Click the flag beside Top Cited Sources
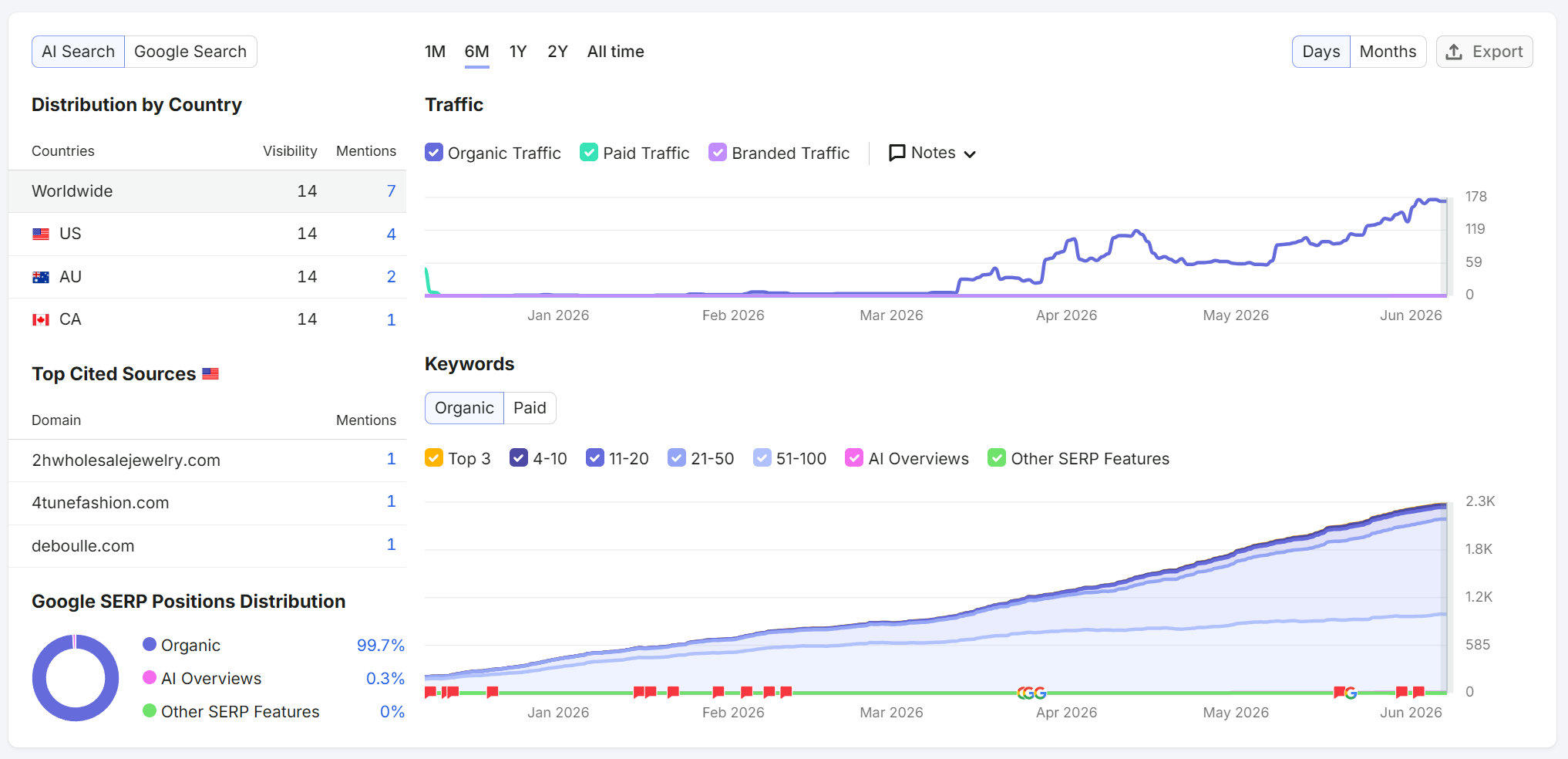Image resolution: width=1568 pixels, height=759 pixels. coord(210,373)
